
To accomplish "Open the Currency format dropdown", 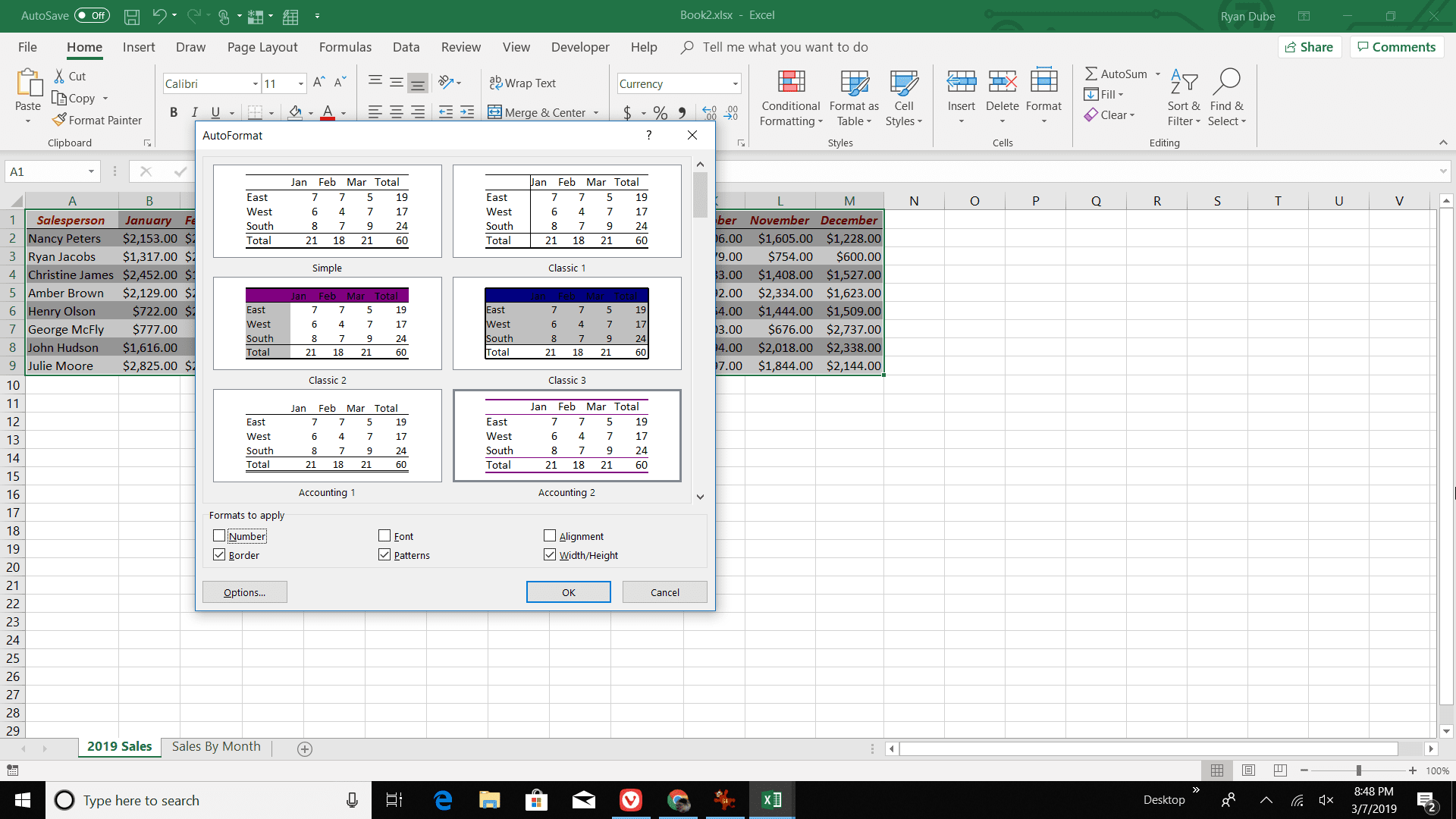I will (x=735, y=83).
